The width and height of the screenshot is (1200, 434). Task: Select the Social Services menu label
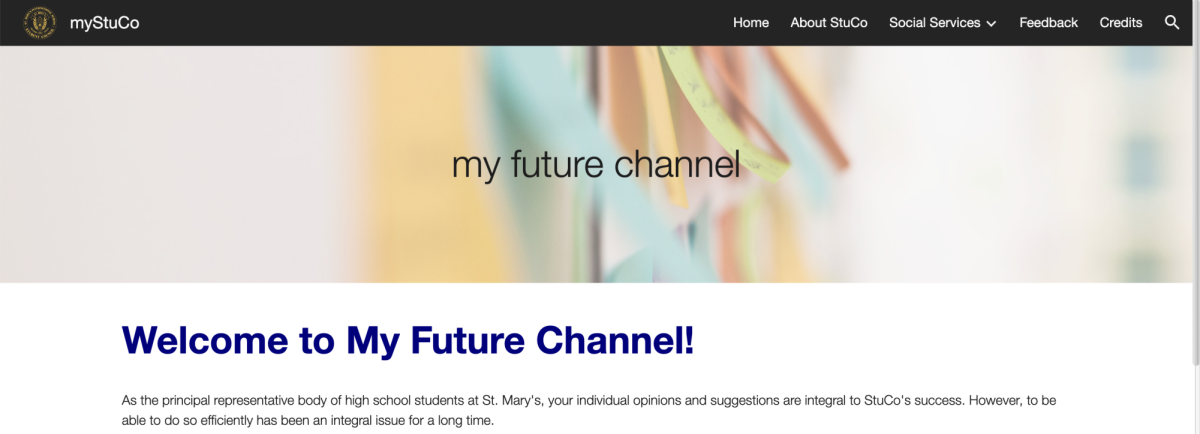pos(935,22)
